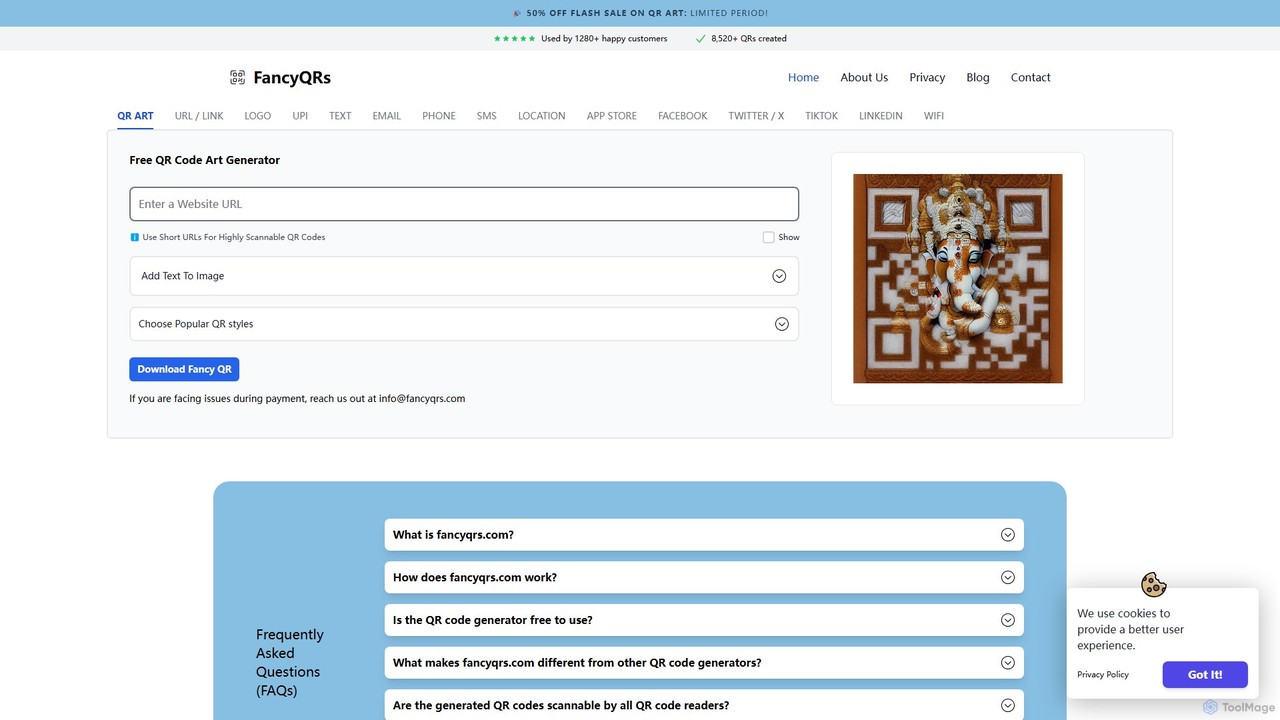Focus the Enter a Website URL field
The height and width of the screenshot is (720, 1280).
point(464,204)
